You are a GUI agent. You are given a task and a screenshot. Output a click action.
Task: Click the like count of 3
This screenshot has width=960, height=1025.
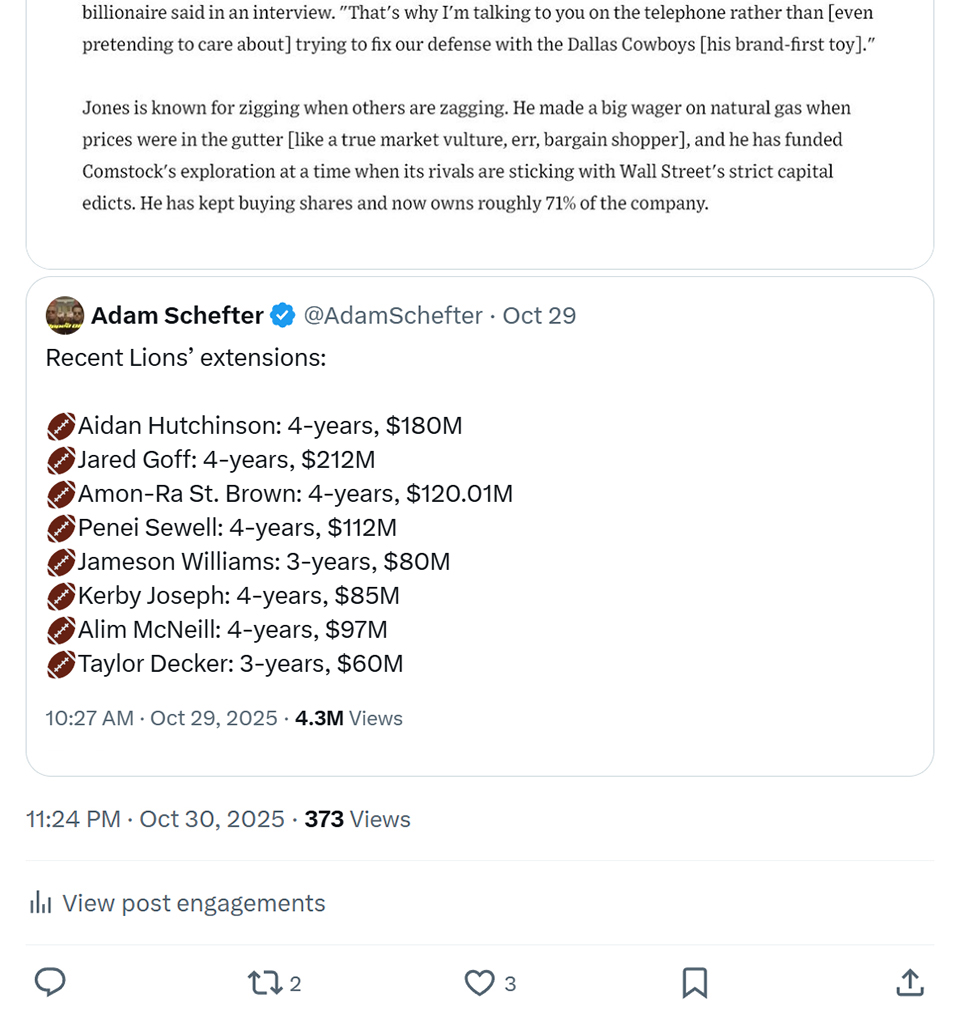(x=510, y=984)
